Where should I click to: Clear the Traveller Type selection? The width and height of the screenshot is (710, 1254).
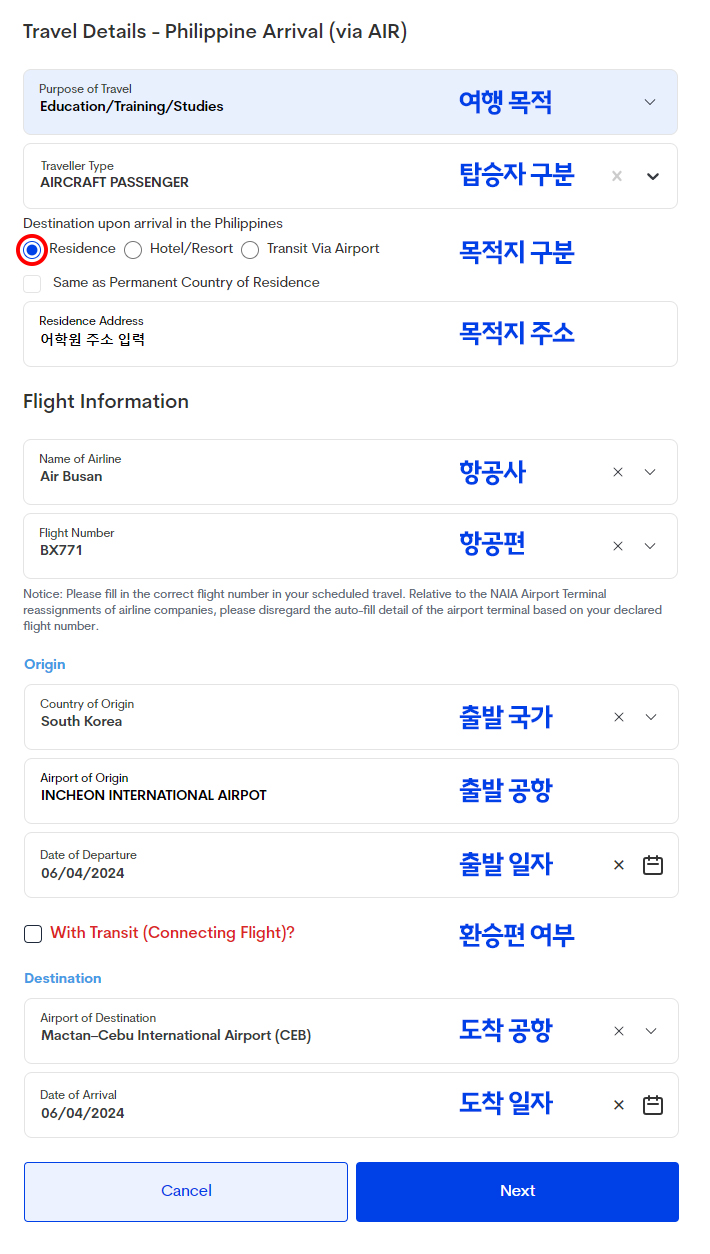(x=617, y=176)
